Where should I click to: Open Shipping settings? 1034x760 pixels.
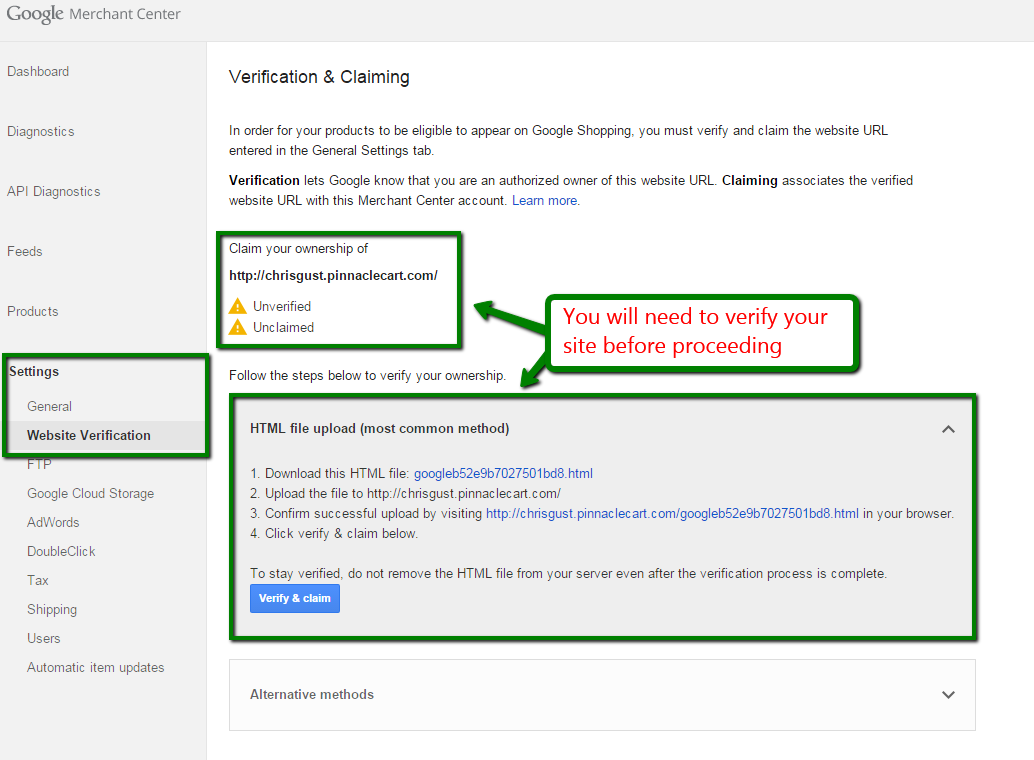pos(52,610)
